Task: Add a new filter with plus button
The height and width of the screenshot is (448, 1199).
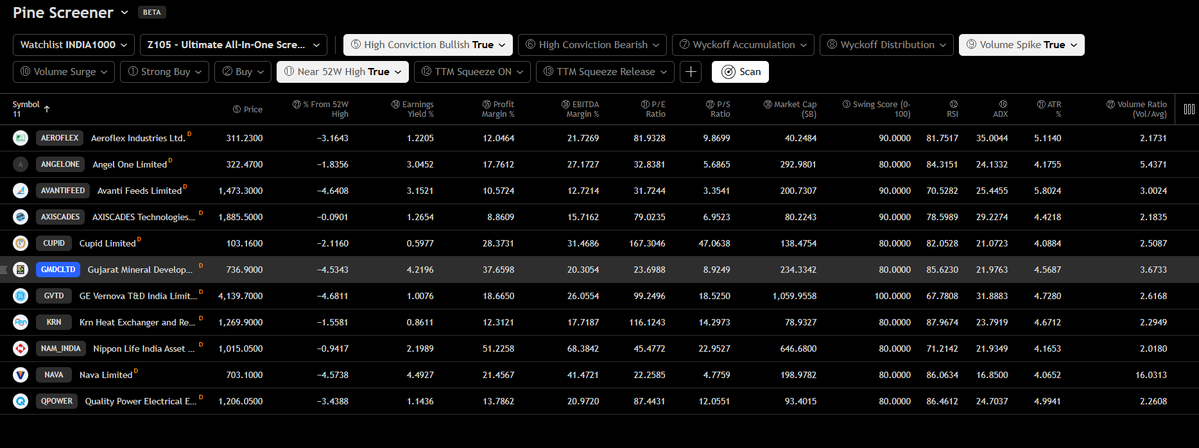Action: 690,72
